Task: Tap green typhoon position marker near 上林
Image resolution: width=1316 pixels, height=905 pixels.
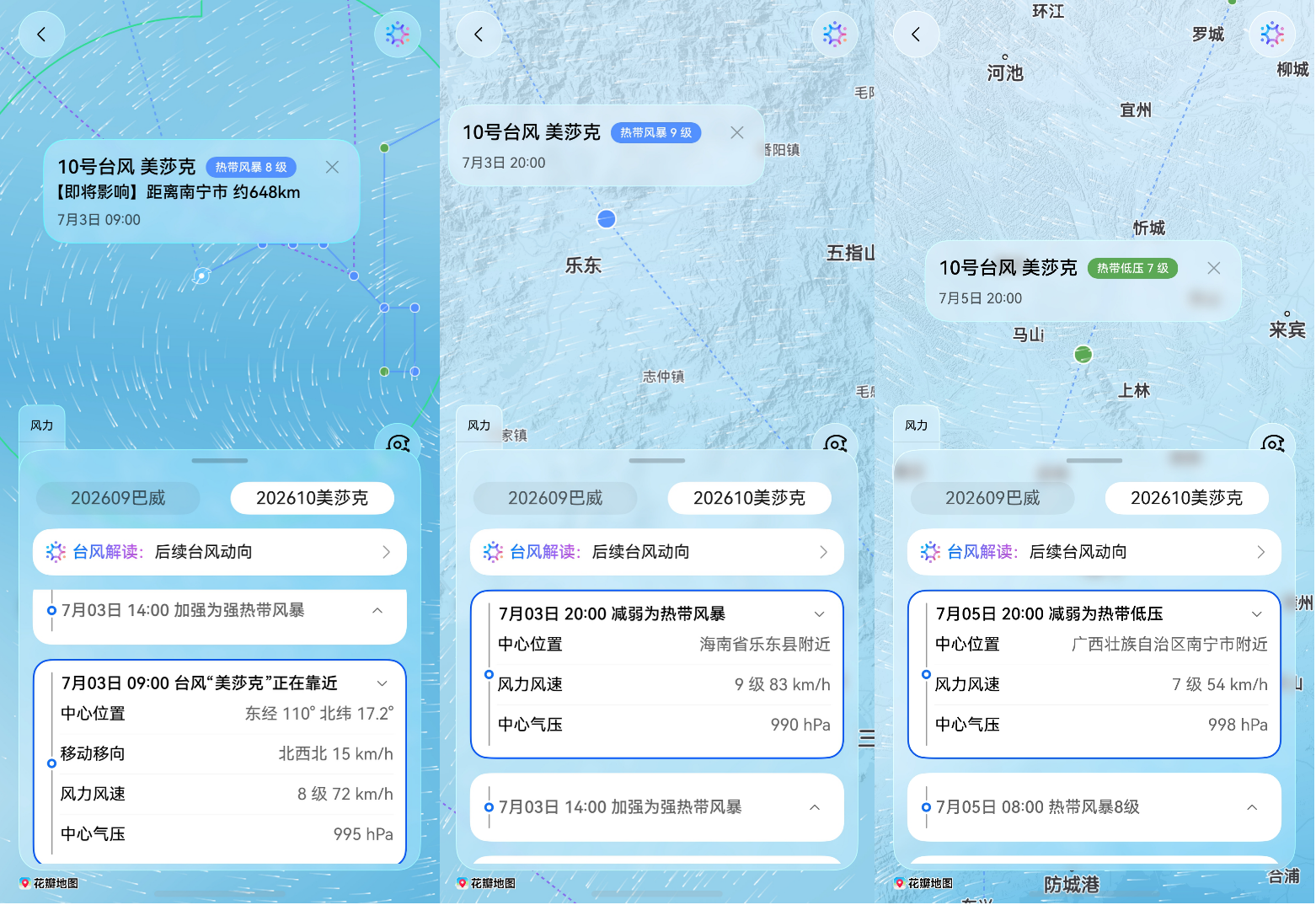Action: point(1083,354)
